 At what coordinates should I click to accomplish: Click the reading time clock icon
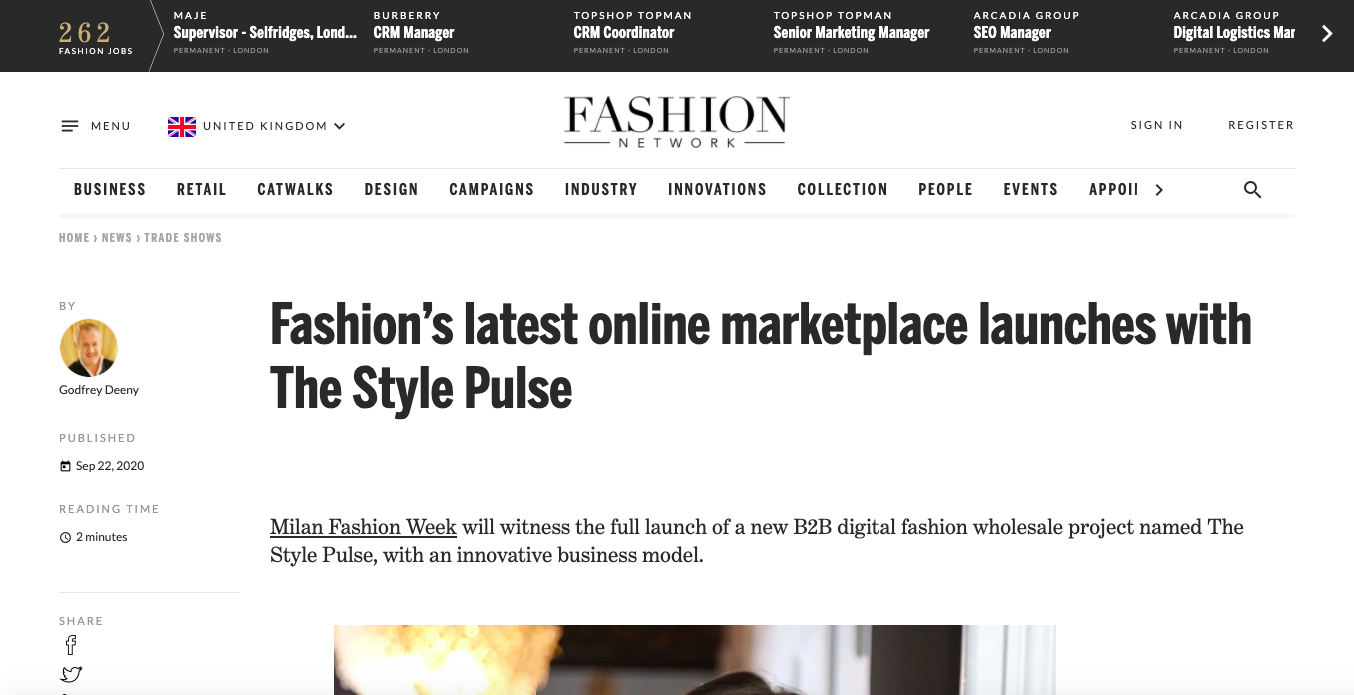tap(66, 538)
